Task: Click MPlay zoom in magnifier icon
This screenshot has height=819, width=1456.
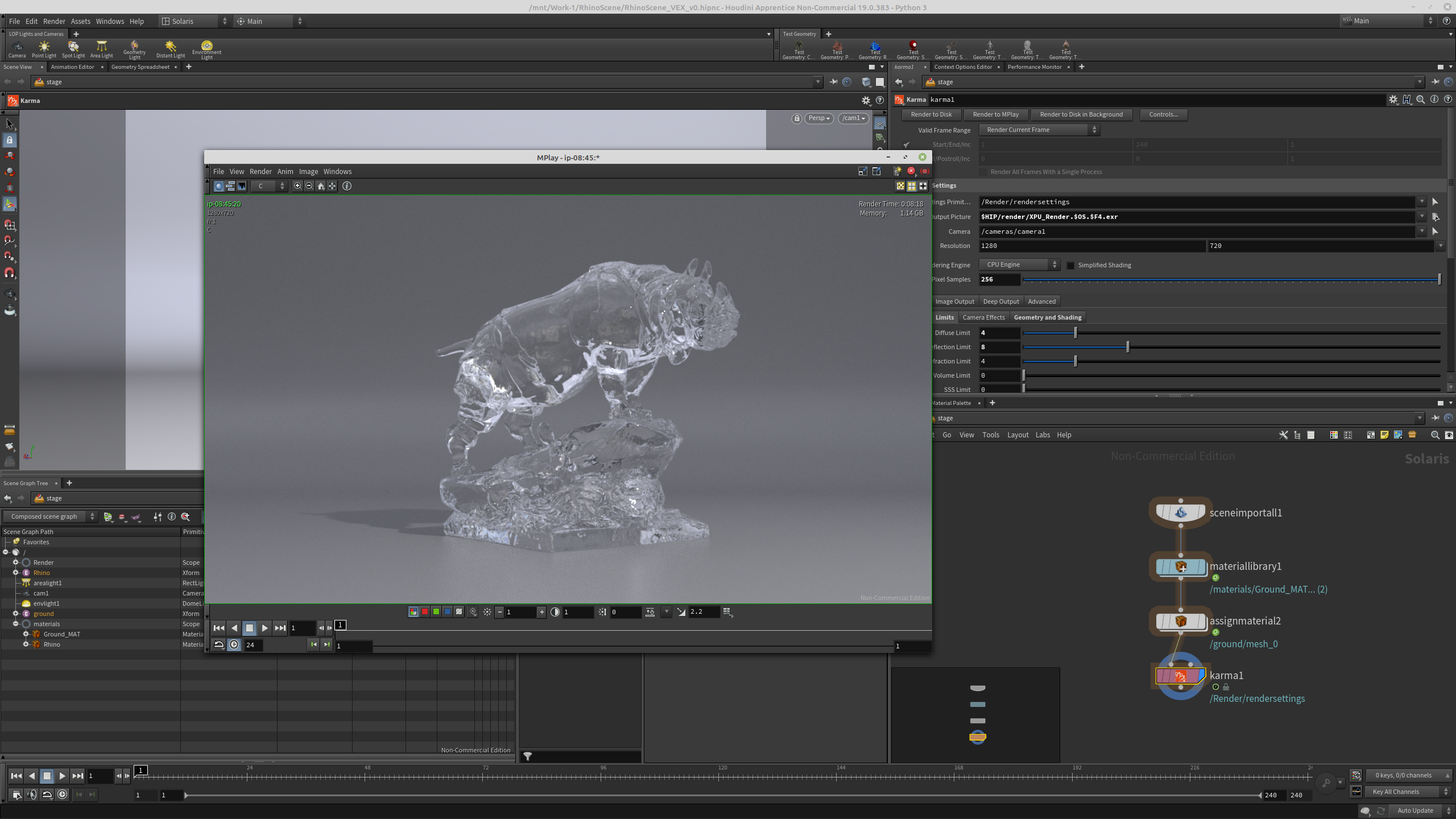Action: tap(297, 186)
